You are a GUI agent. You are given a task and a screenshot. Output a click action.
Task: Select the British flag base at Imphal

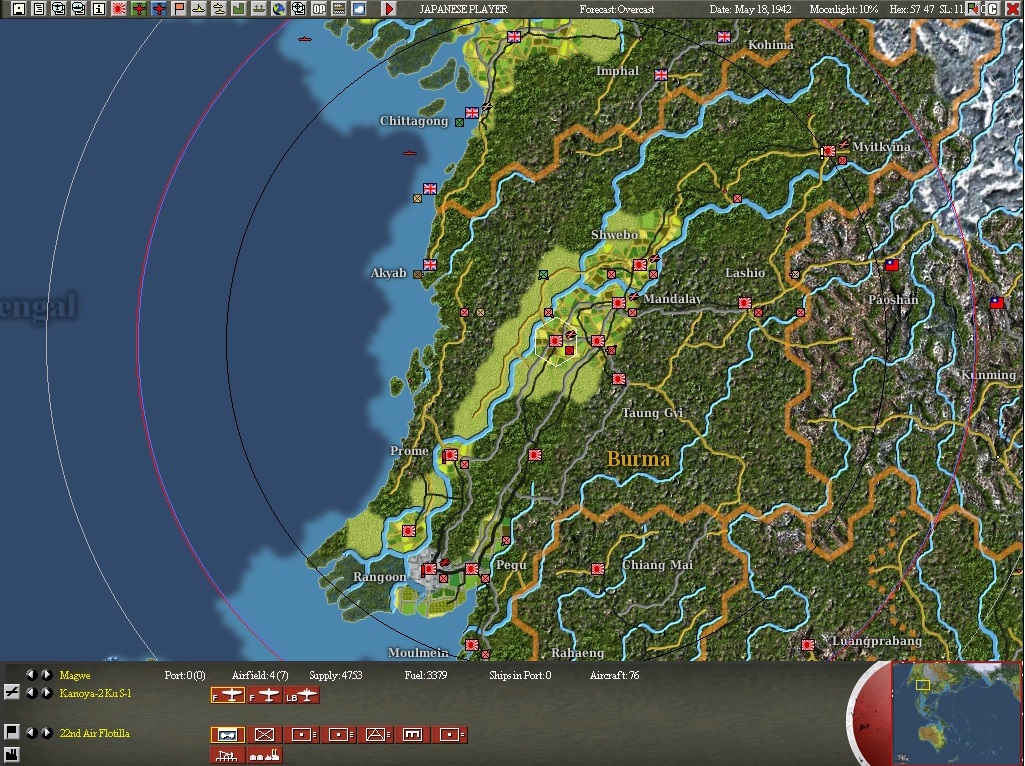tap(661, 75)
